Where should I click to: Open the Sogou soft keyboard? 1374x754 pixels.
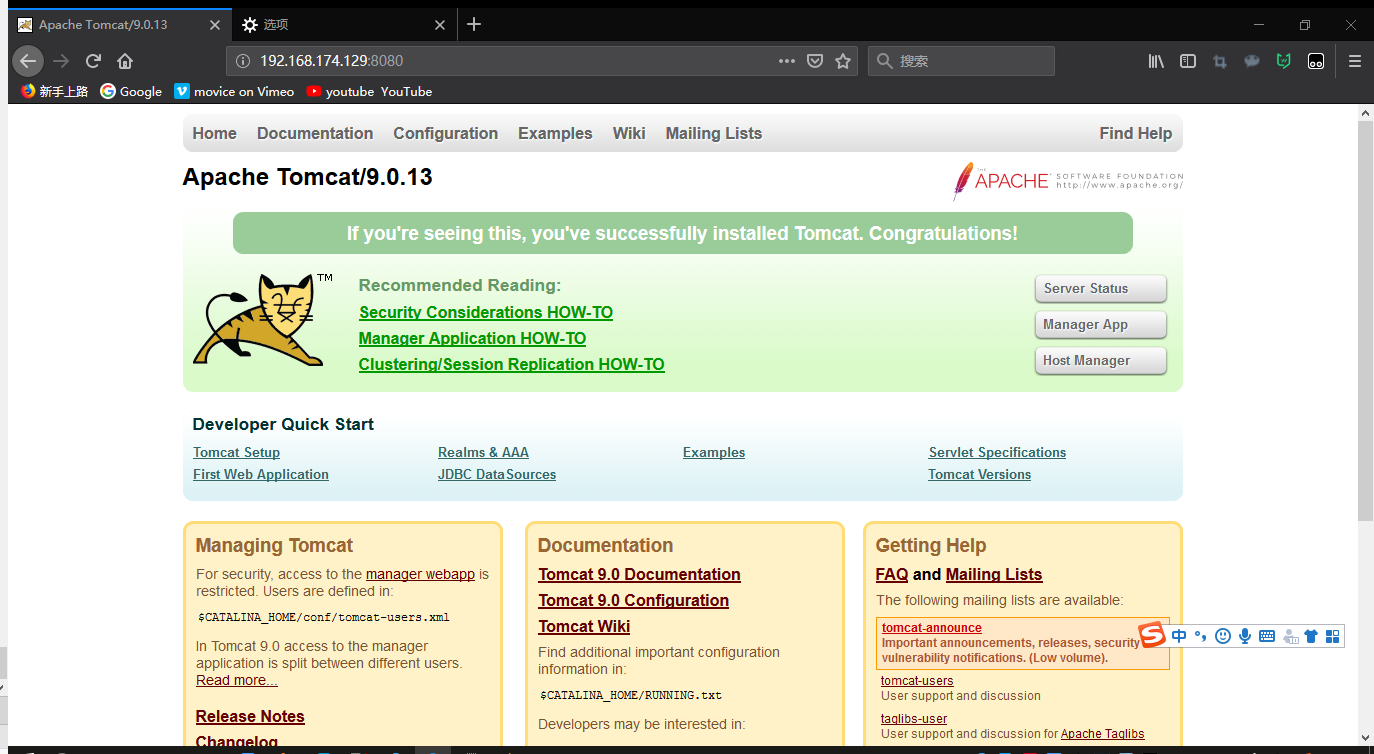click(1267, 636)
